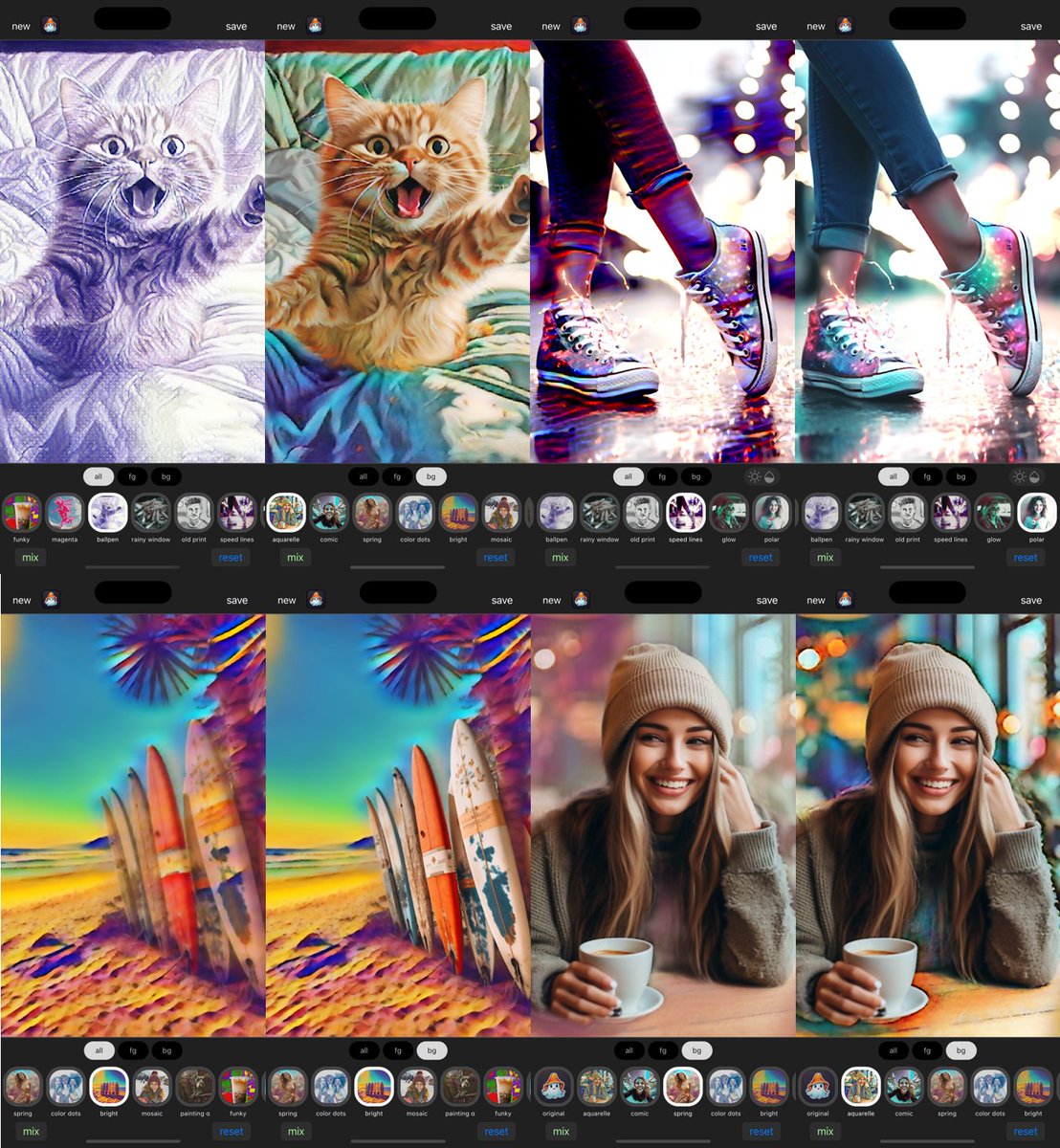Click "save" on the coffee portrait panel
This screenshot has height=1148, width=1060.
coord(766,600)
